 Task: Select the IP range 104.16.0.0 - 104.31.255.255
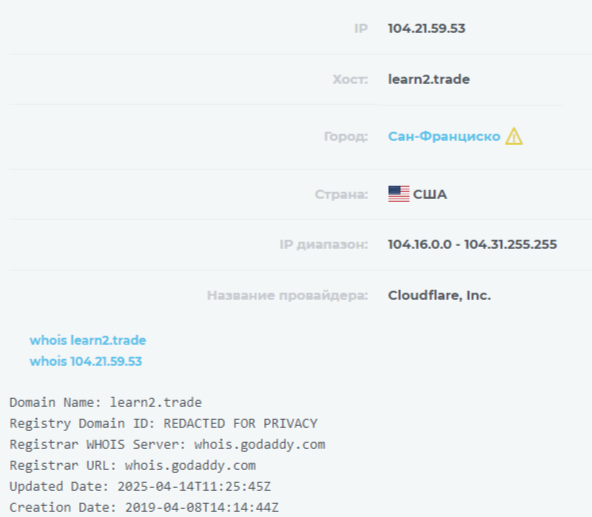(x=472, y=244)
